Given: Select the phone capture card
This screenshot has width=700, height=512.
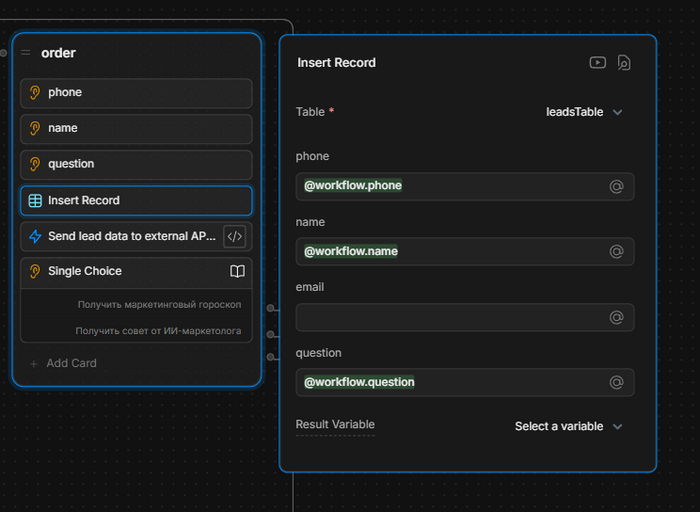Looking at the screenshot, I should (x=136, y=93).
